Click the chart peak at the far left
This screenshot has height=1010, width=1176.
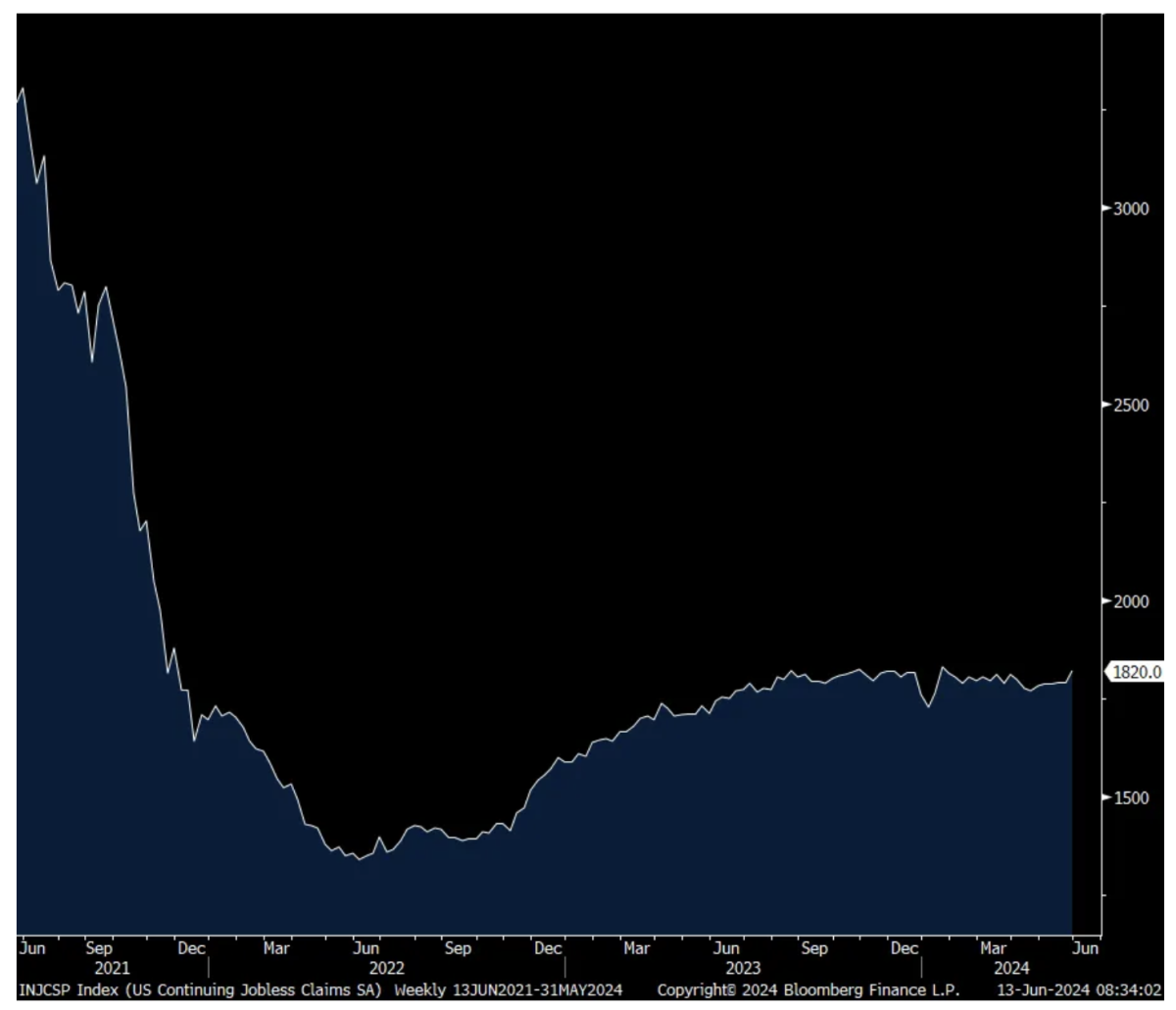pos(23,89)
